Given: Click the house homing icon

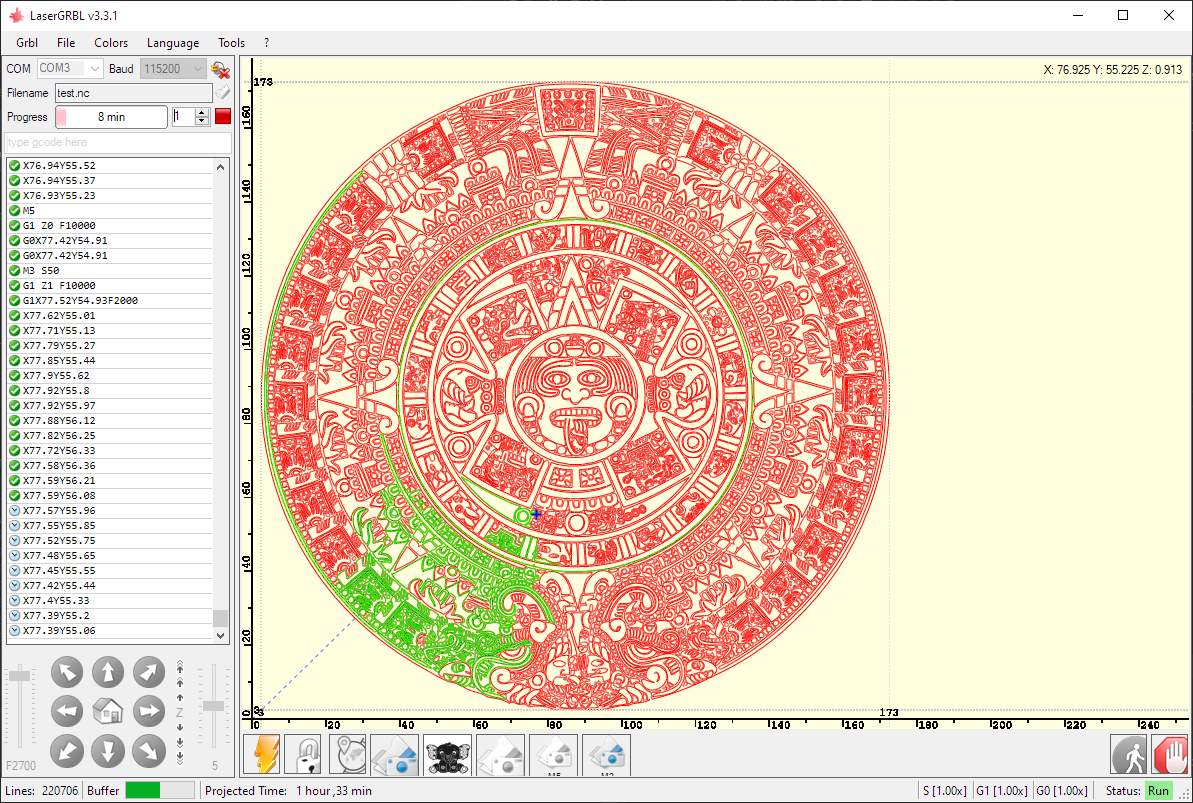Looking at the screenshot, I should coord(108,711).
